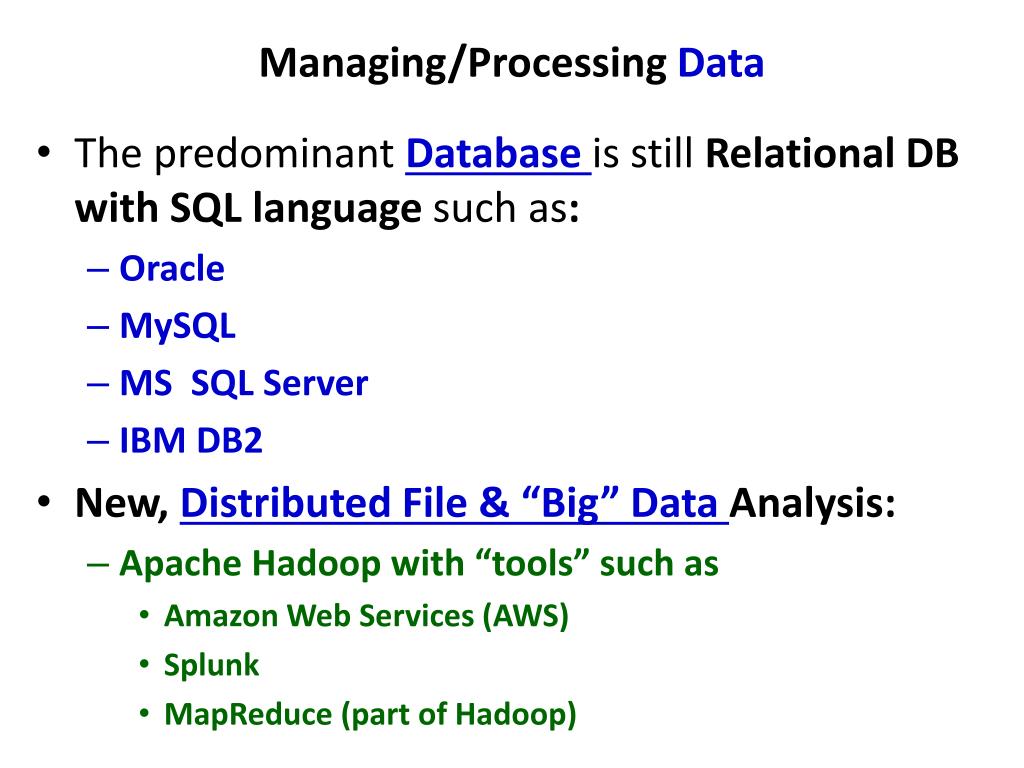The height and width of the screenshot is (768, 1024).
Task: Click the bold word New,
Action: point(122,503)
